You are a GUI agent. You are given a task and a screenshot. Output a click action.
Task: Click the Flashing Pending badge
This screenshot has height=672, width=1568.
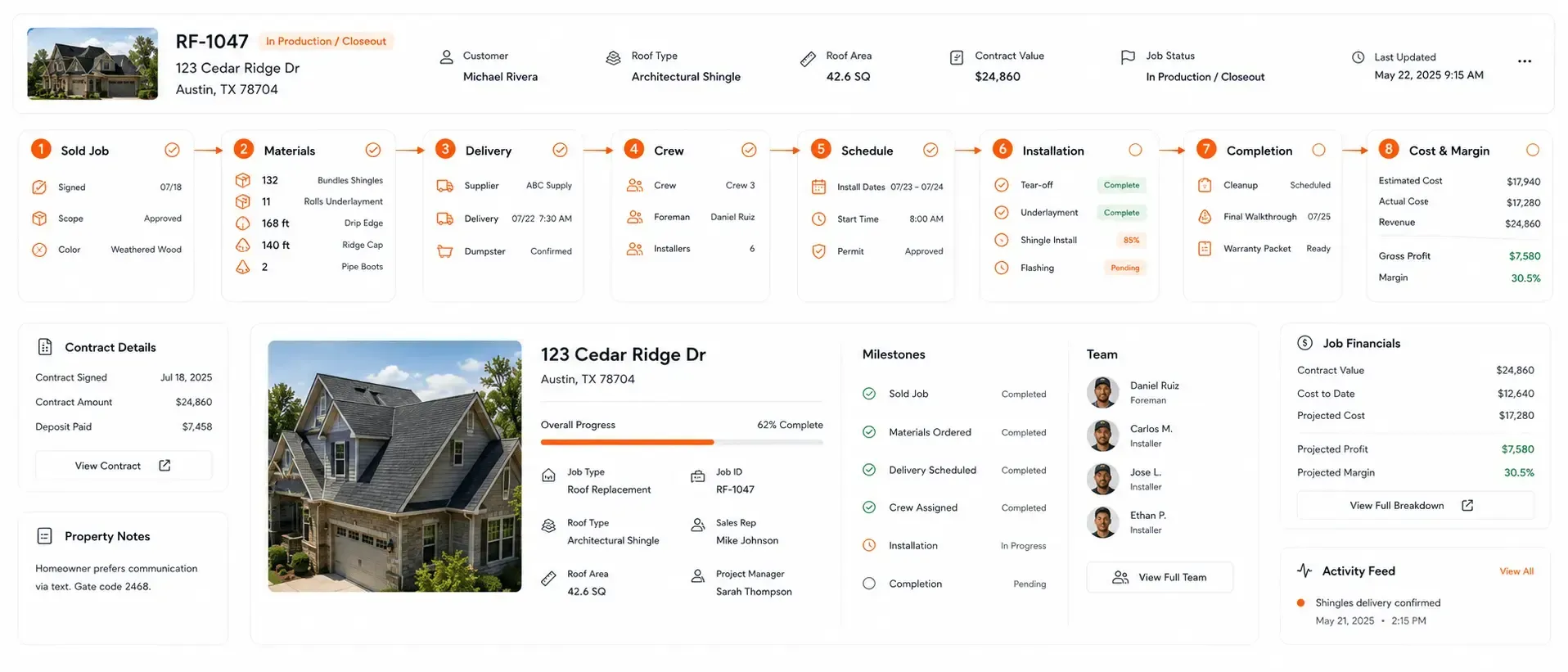pos(1124,268)
